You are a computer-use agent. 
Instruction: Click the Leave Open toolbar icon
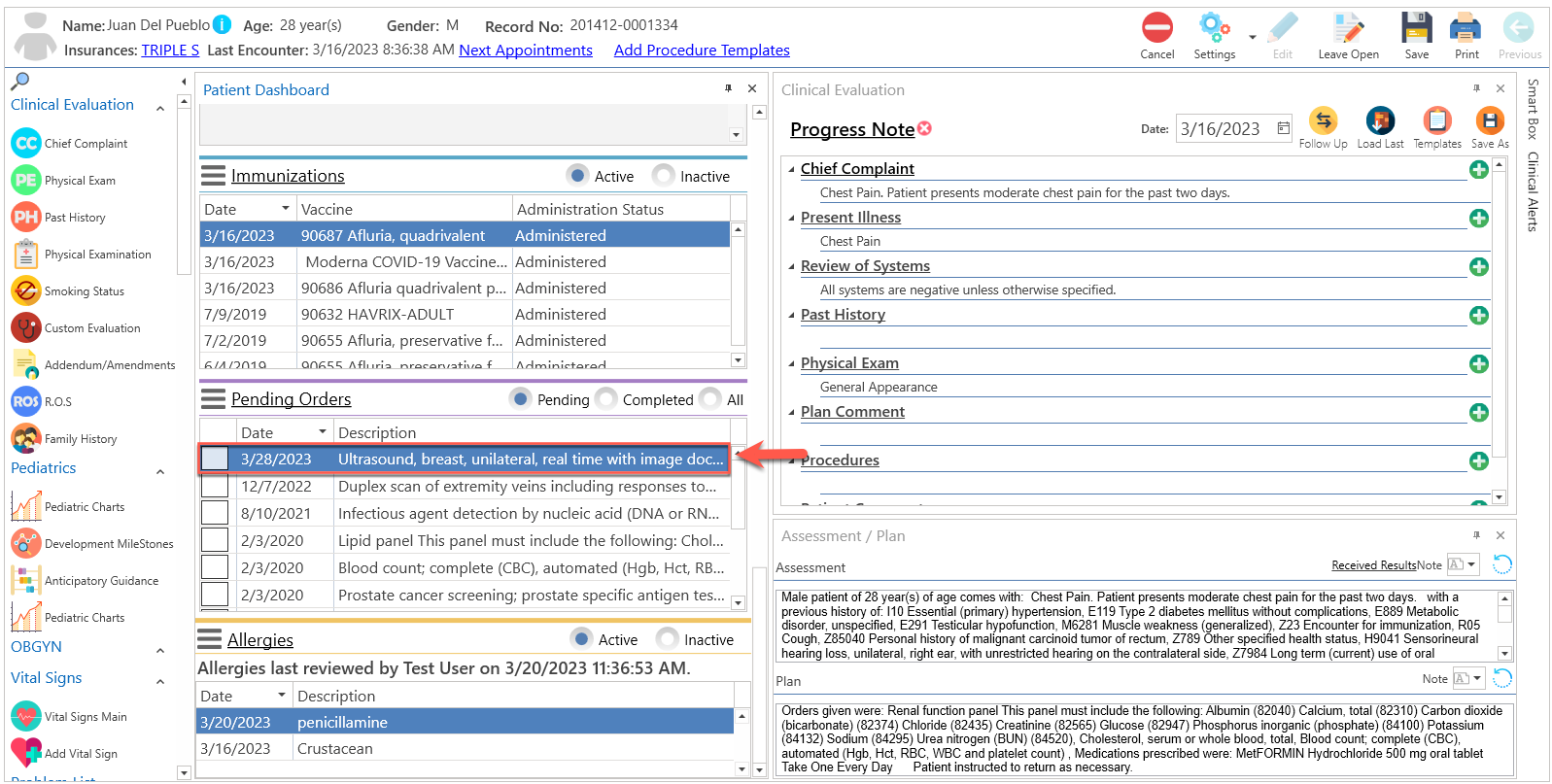coord(1348,28)
